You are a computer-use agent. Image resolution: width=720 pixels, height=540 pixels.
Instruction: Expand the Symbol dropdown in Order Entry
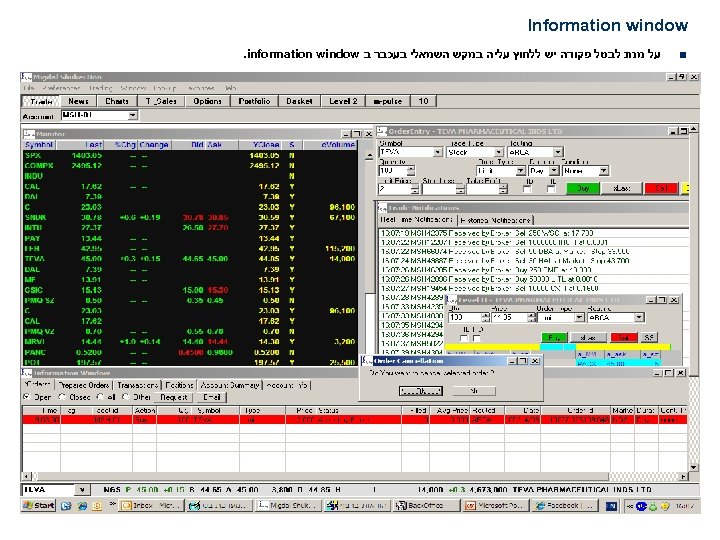438,152
